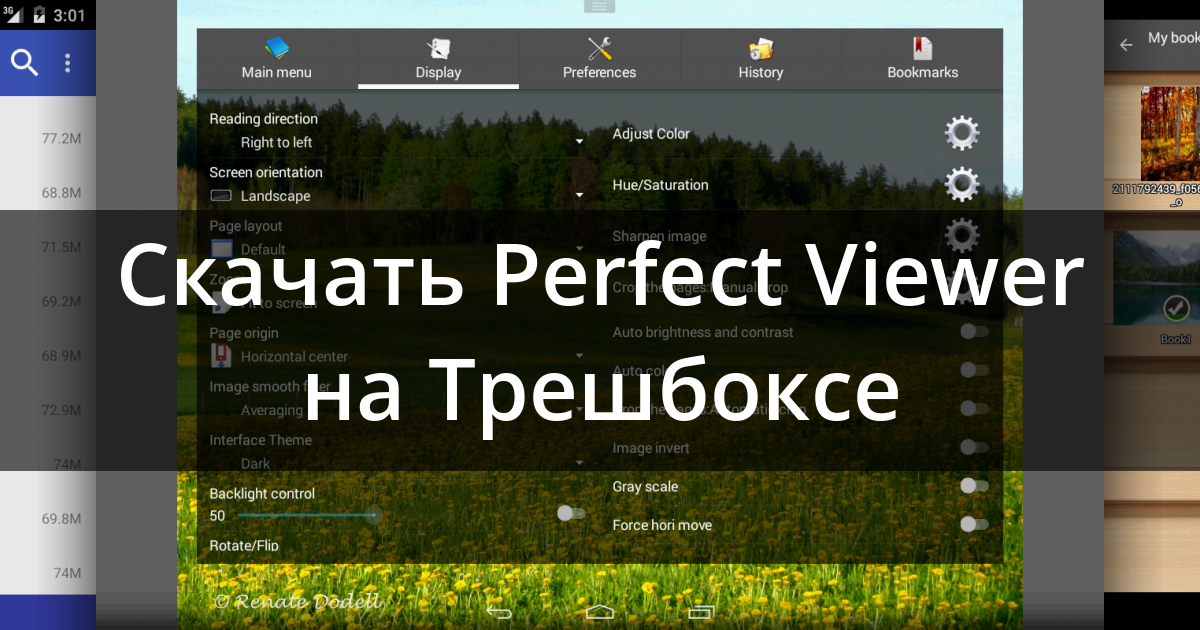Go back using the My books arrow
The width and height of the screenshot is (1200, 630).
(1126, 44)
